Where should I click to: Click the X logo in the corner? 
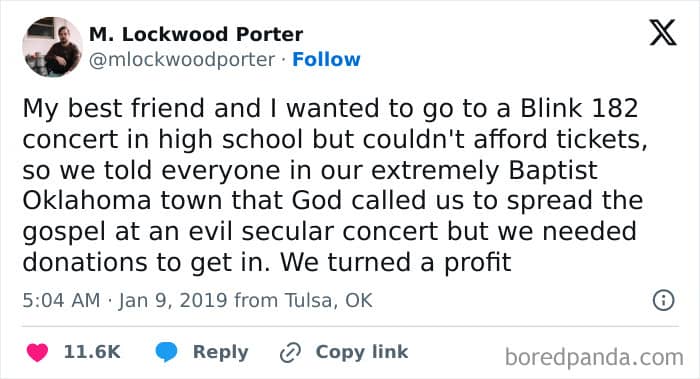[663, 33]
